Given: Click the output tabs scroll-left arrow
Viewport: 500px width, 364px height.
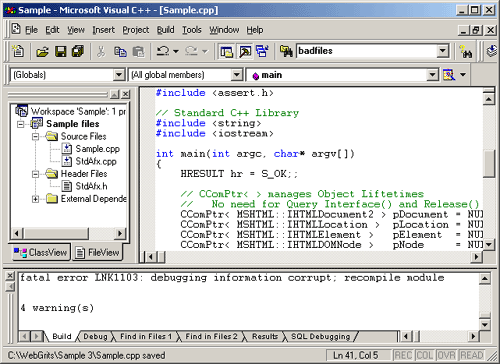Looking at the screenshot, I should [24, 336].
